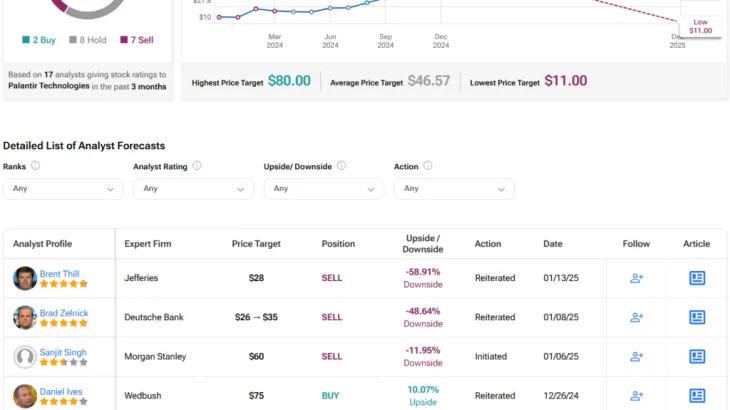This screenshot has width=730, height=410.
Task: Open Sanjit Singh analyst link
Action: [63, 352]
